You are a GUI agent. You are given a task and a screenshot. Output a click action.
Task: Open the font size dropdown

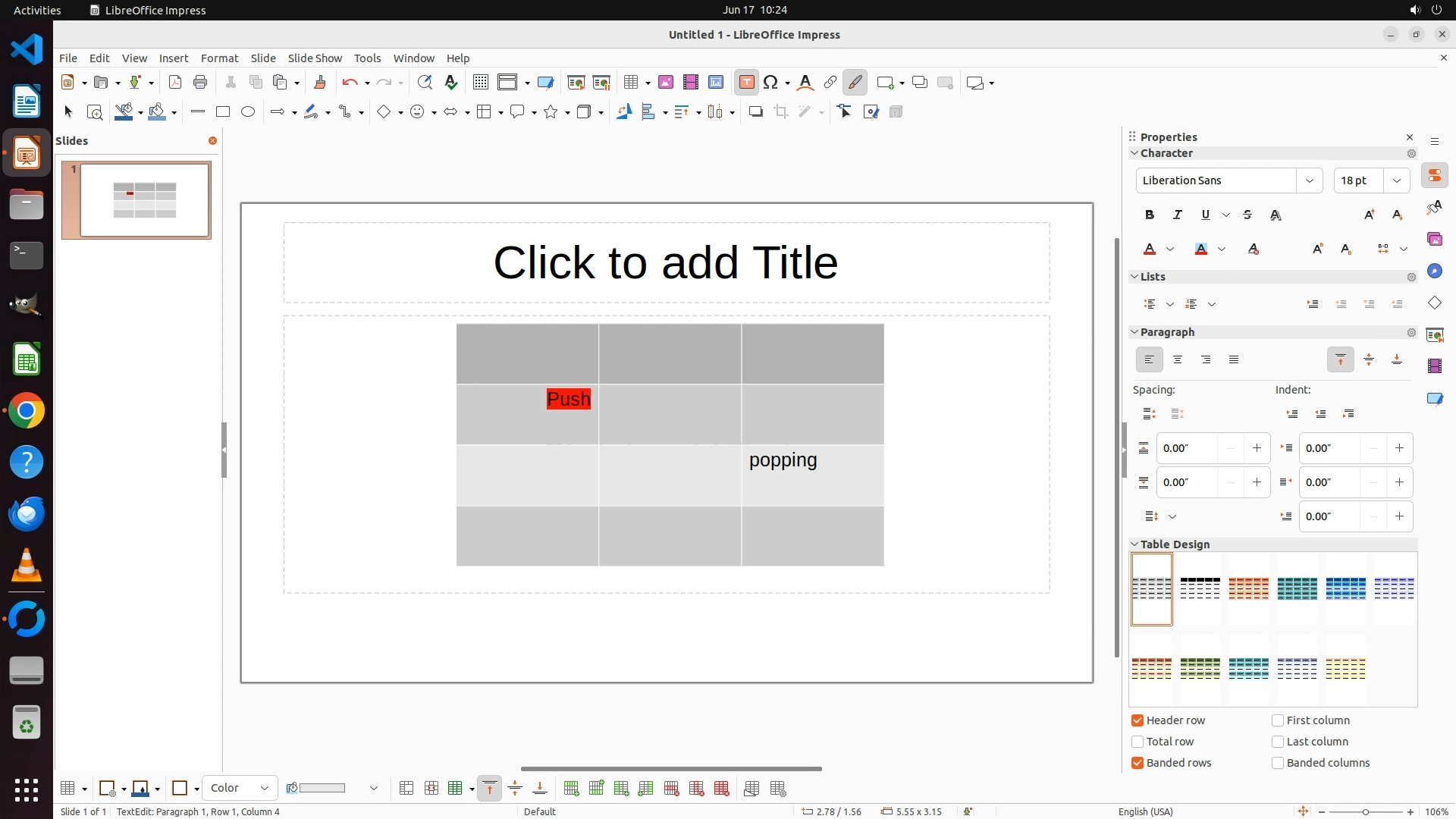point(1396,180)
